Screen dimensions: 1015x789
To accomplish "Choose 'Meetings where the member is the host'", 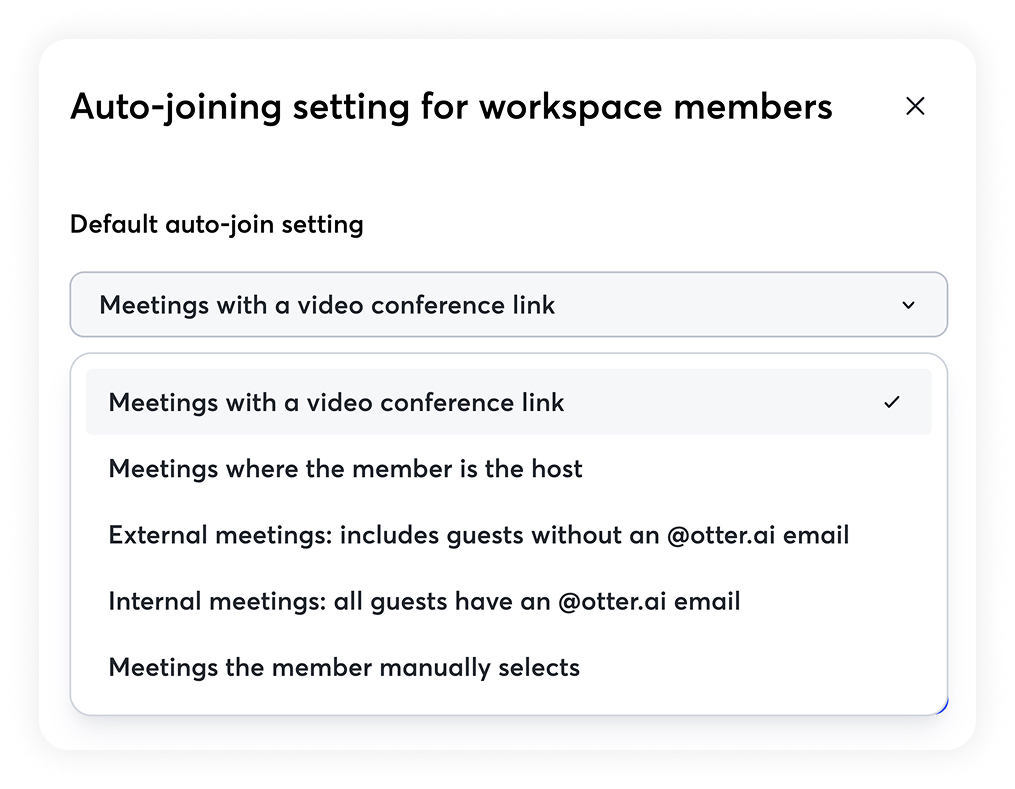I will [x=345, y=469].
